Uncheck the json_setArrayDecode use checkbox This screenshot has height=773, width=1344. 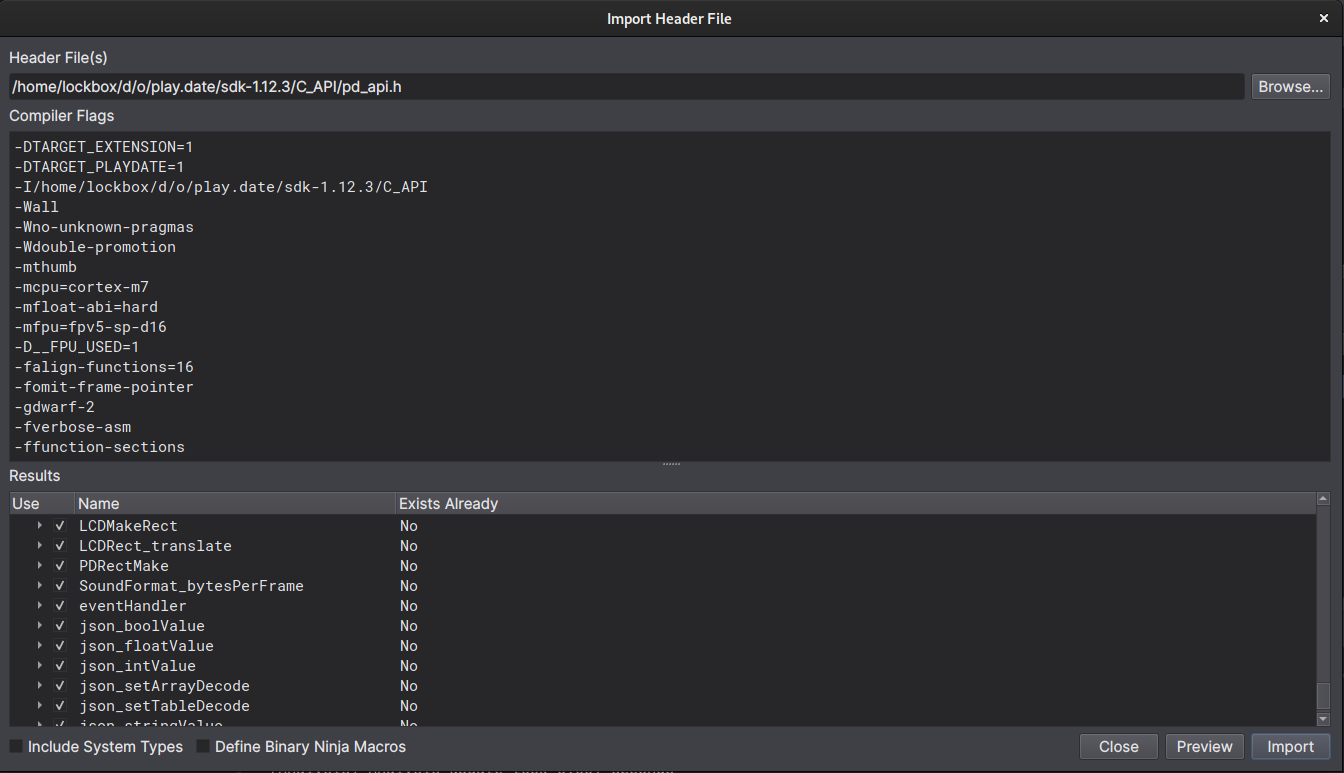(60, 686)
